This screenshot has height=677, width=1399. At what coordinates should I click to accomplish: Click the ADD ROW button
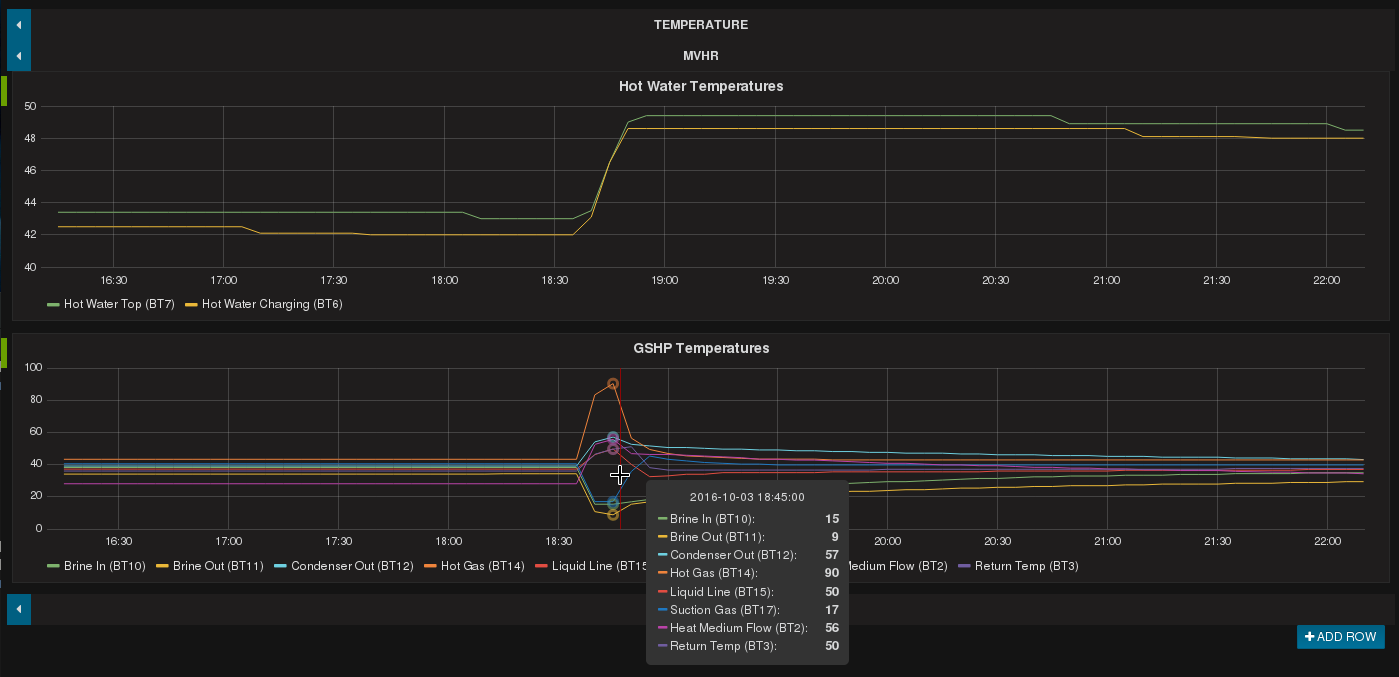tap(1340, 637)
